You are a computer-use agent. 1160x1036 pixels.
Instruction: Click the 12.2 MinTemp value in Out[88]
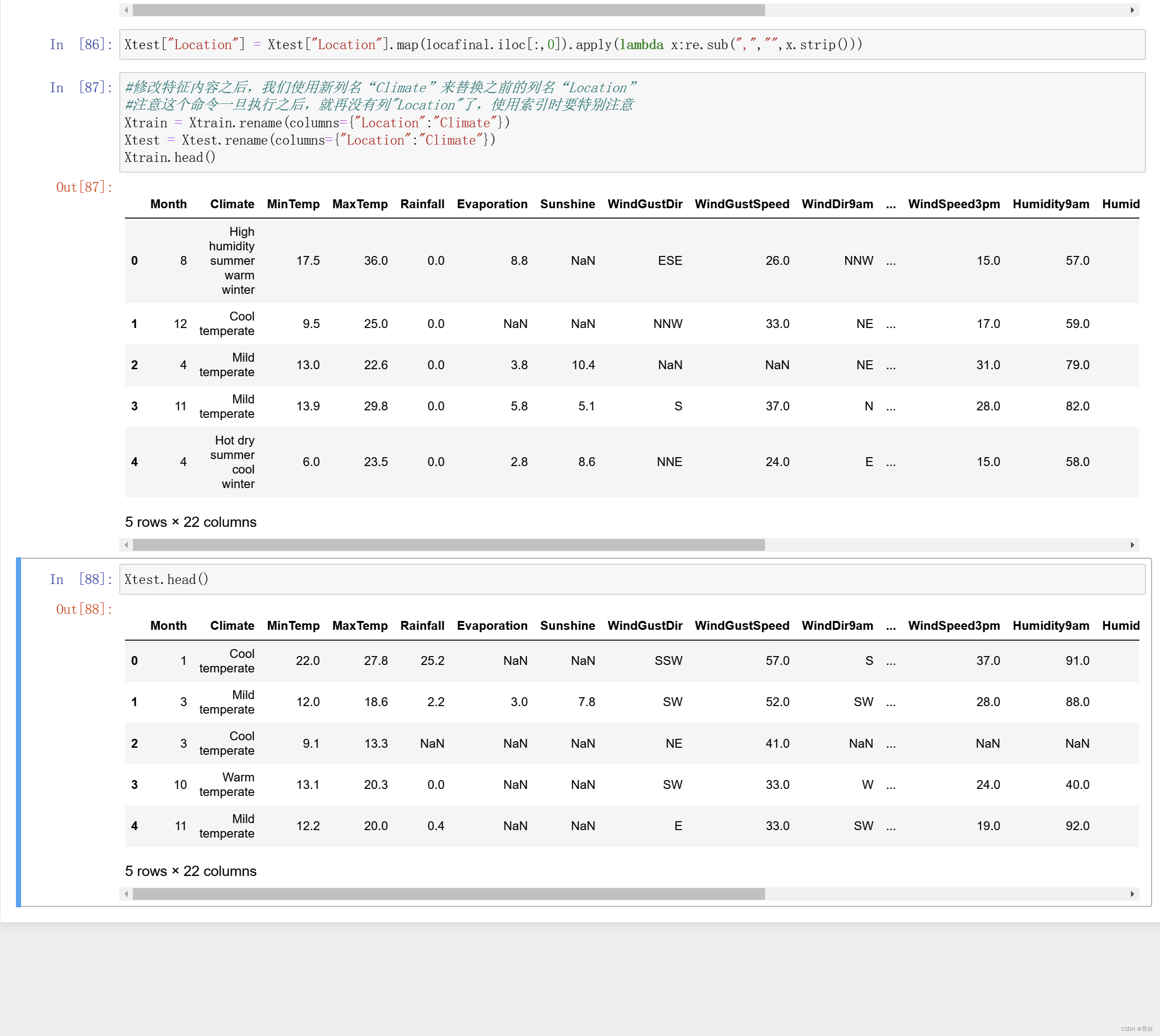coord(308,826)
